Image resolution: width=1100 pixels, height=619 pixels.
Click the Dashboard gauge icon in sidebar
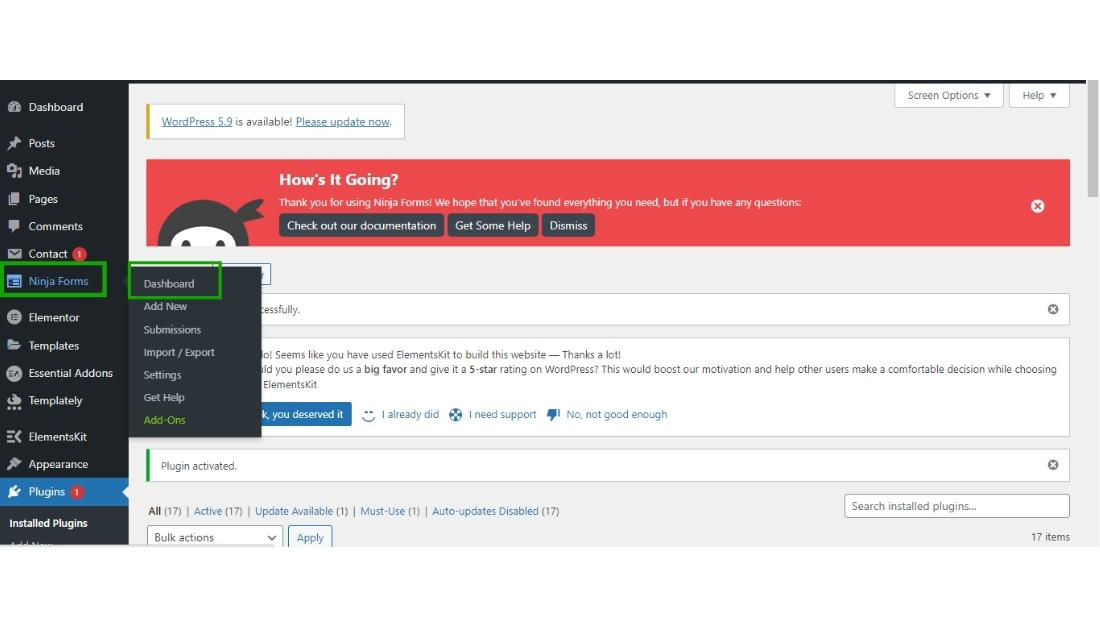click(x=14, y=107)
